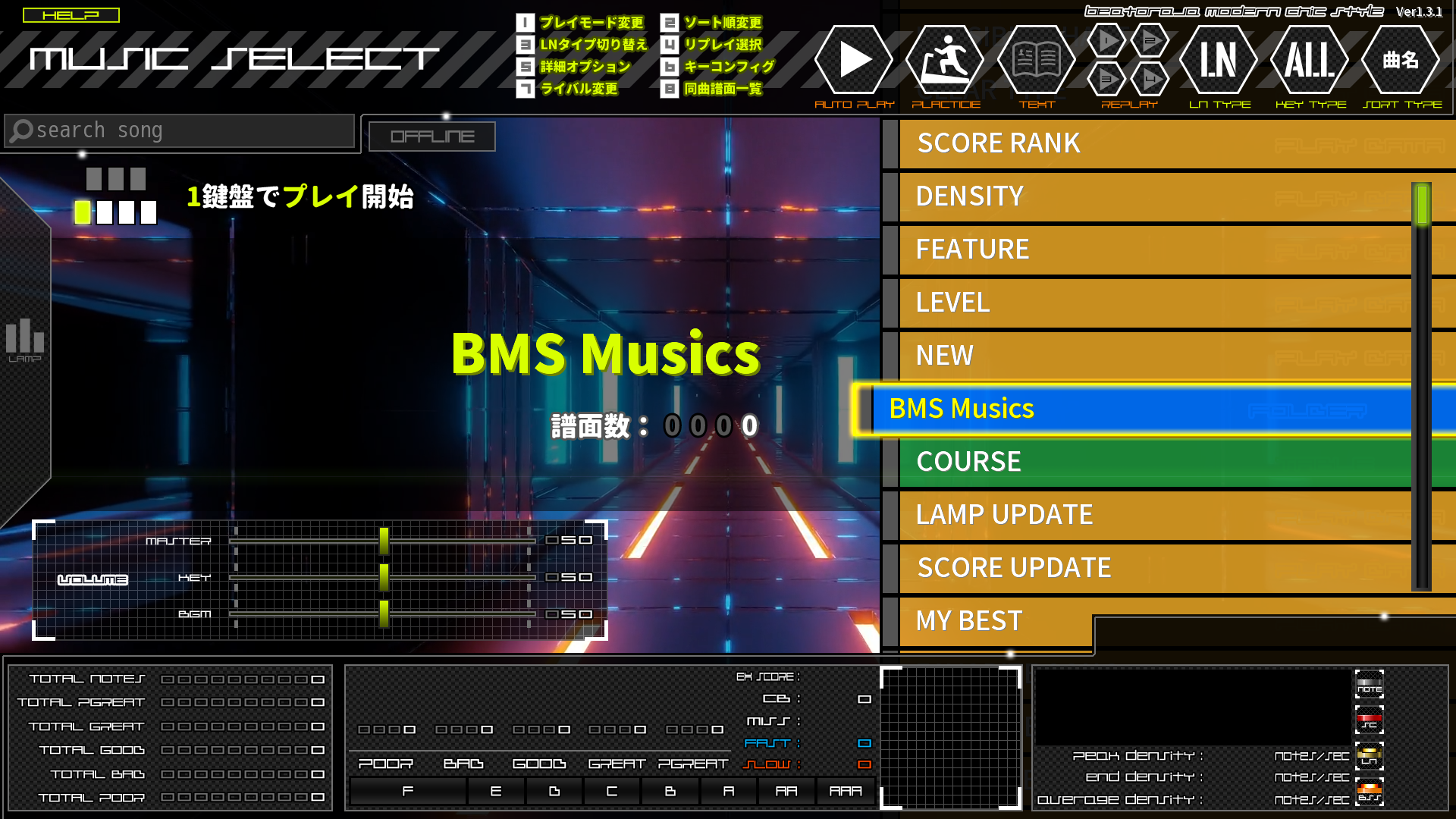This screenshot has height=819, width=1456.
Task: Click key 2 ソート順変更 shortcut
Action: pyautogui.click(x=711, y=23)
